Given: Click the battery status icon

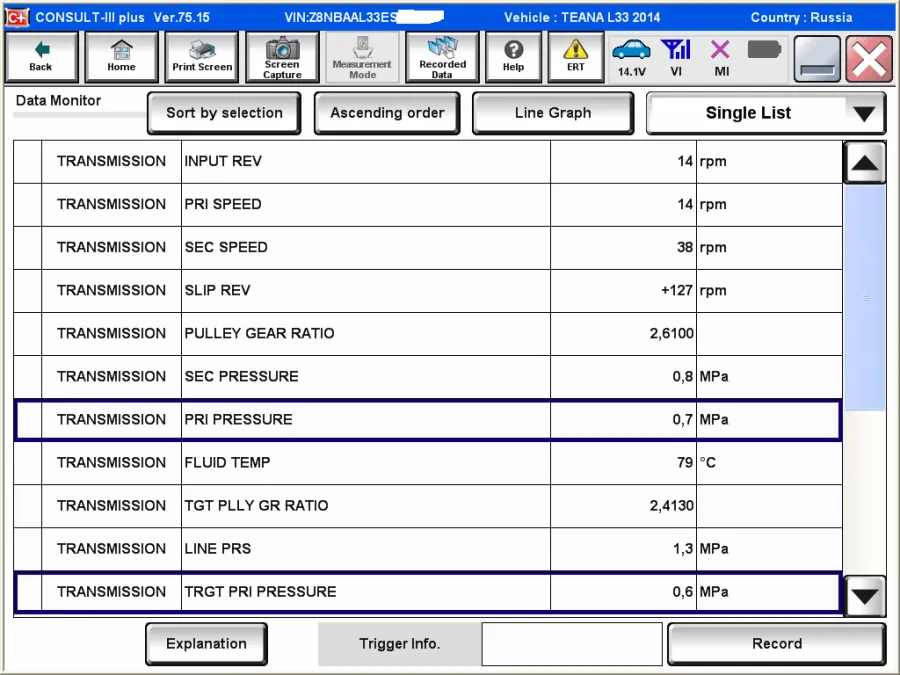Looking at the screenshot, I should click(765, 50).
